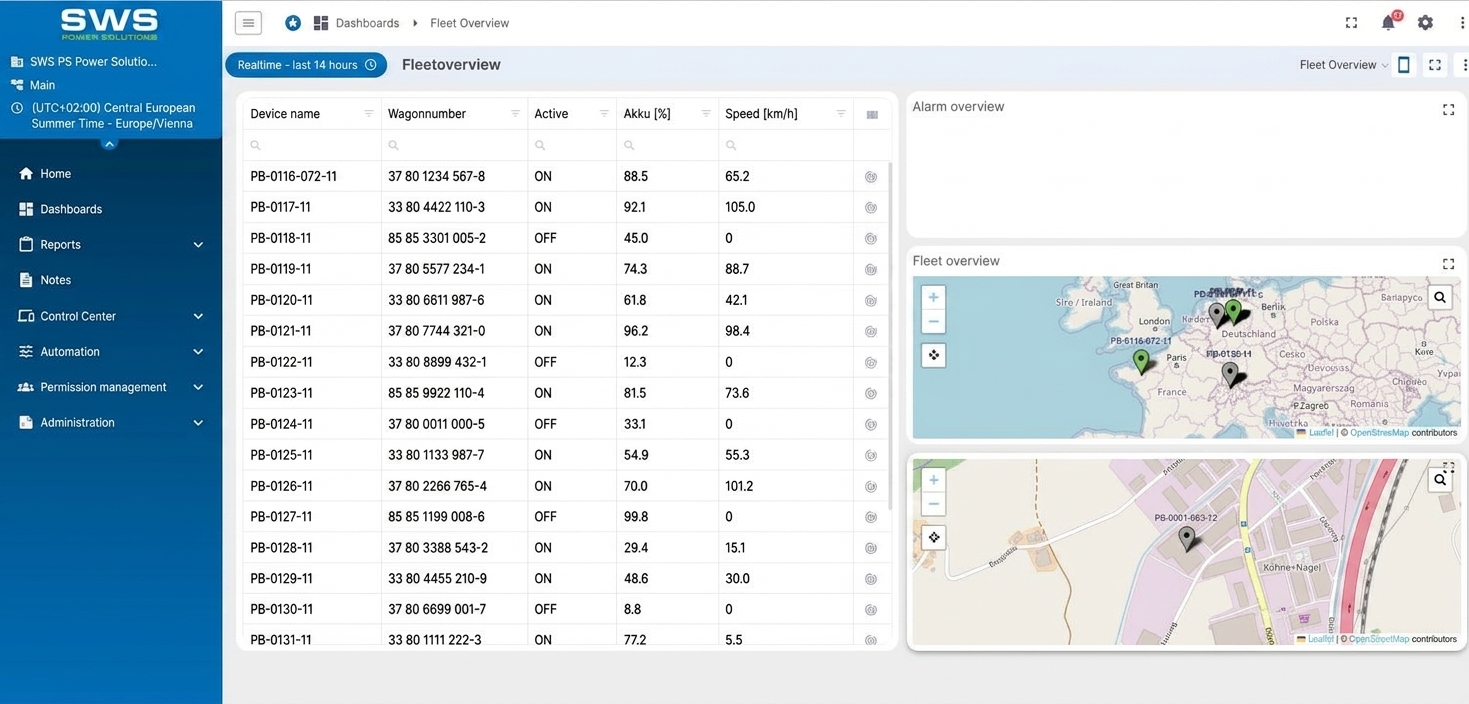This screenshot has width=1469, height=704.
Task: Click locate icon in PB-0126-11 row
Action: (x=871, y=487)
